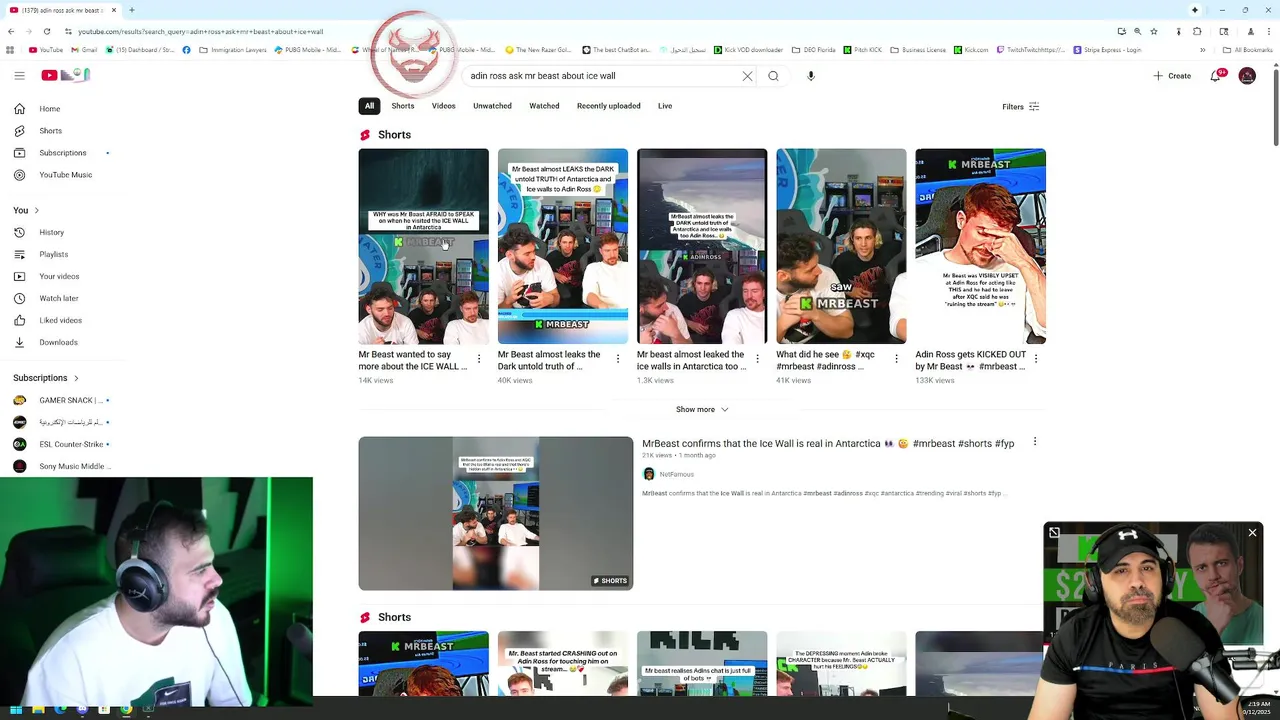Open the GAMER SNACK subscription channel
Viewport: 1280px width, 720px height.
62,400
